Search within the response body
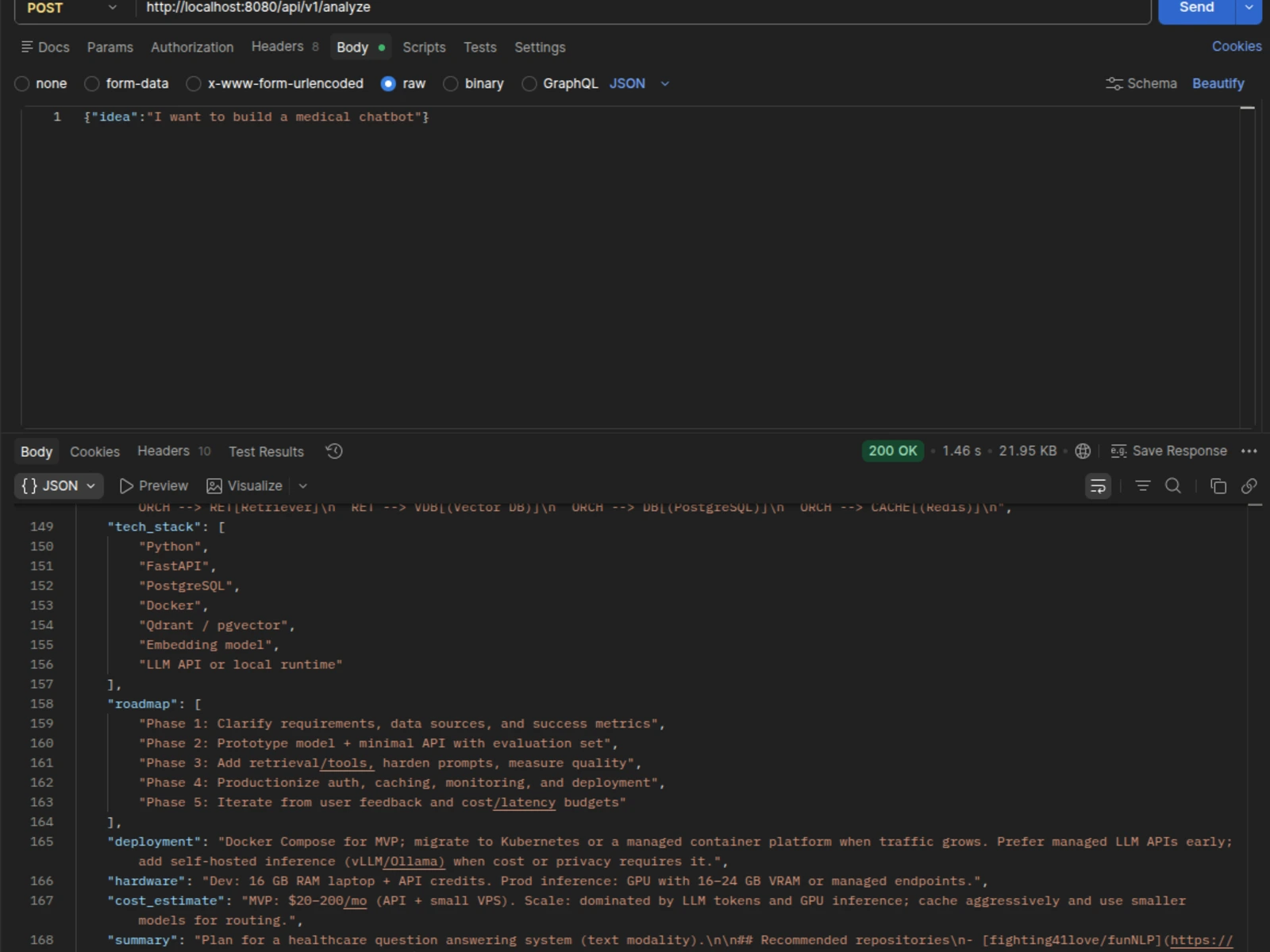The height and width of the screenshot is (952, 1270). tap(1173, 486)
